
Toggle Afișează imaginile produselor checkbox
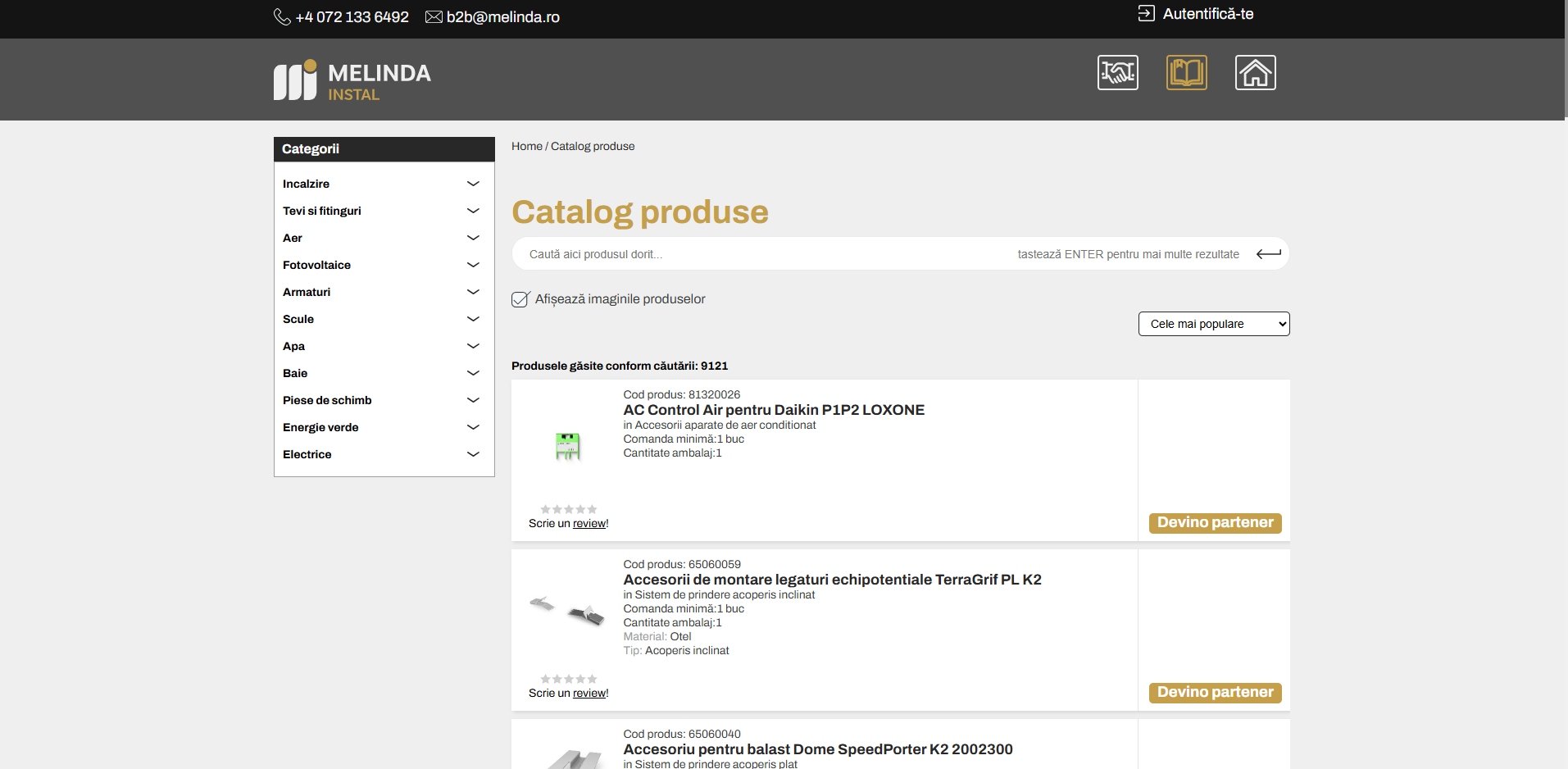click(520, 299)
